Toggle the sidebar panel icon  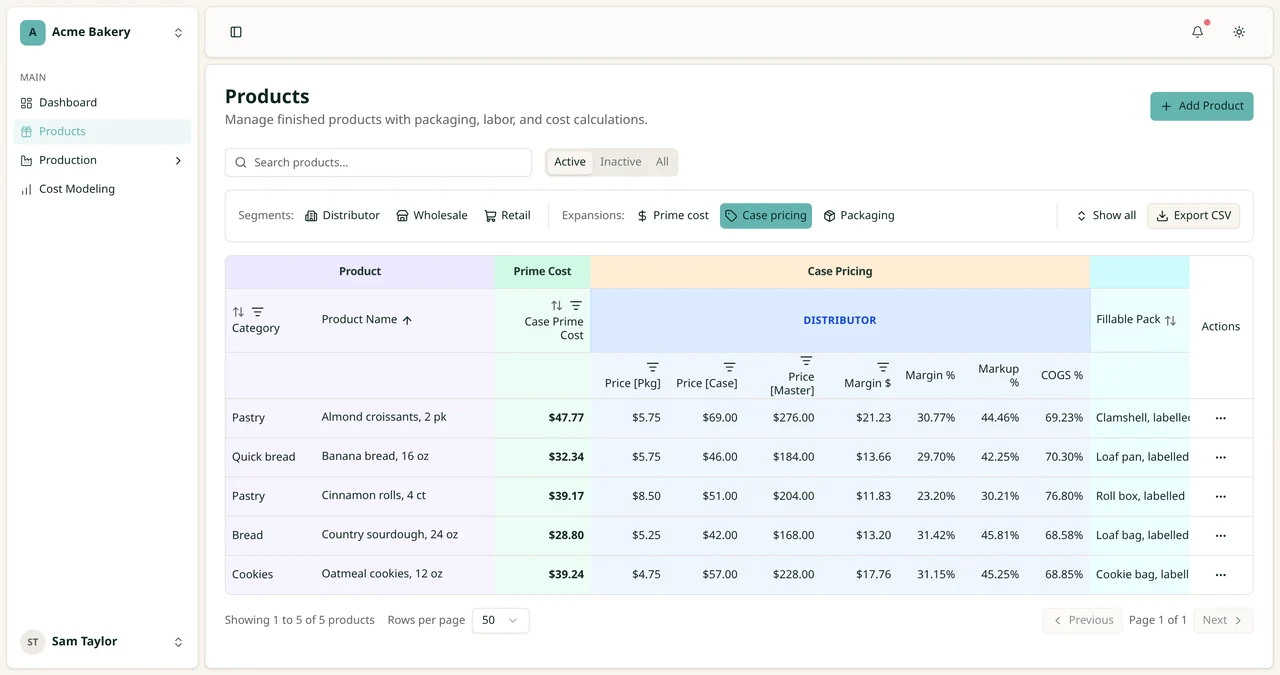(236, 32)
